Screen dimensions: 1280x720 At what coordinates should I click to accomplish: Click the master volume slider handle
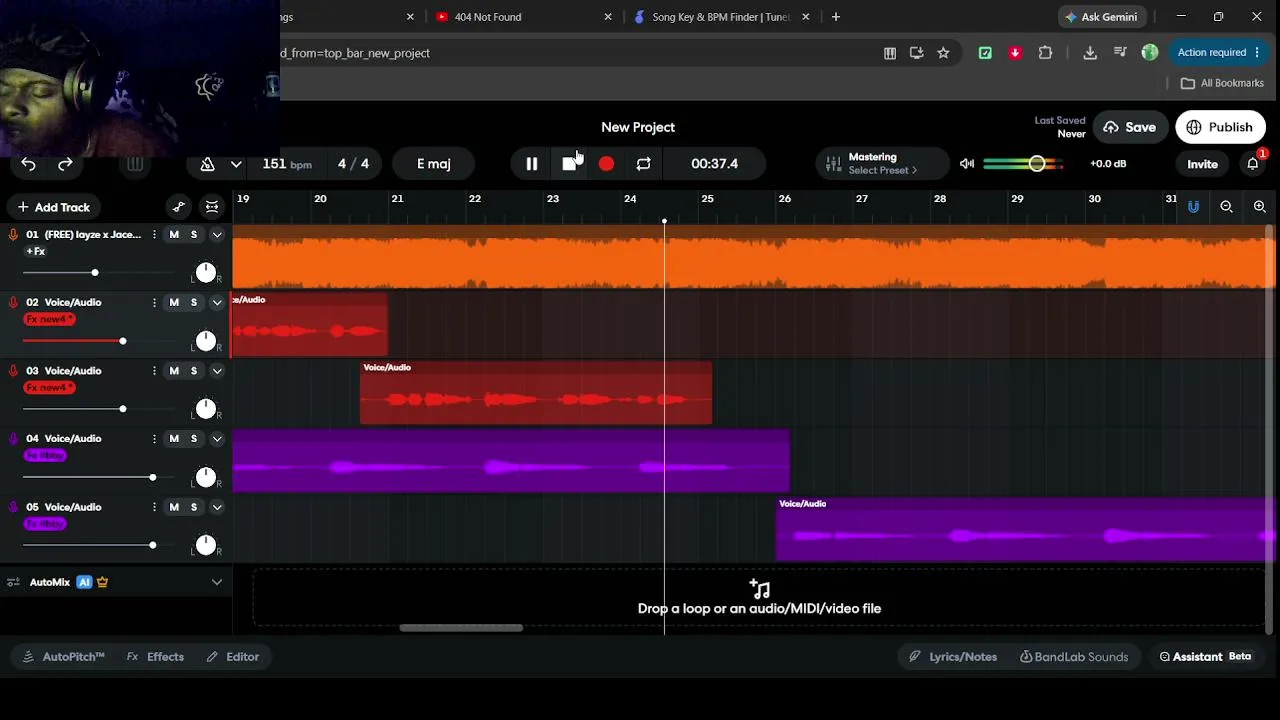1037,164
